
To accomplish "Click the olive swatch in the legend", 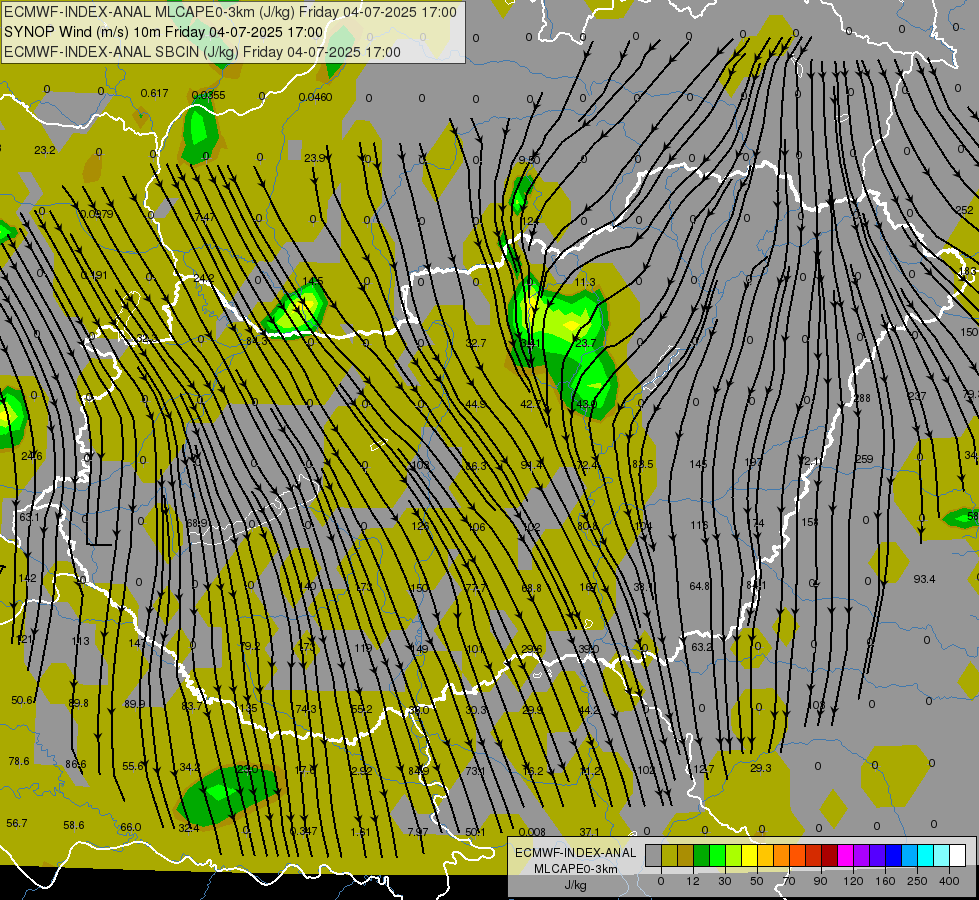I will [669, 855].
